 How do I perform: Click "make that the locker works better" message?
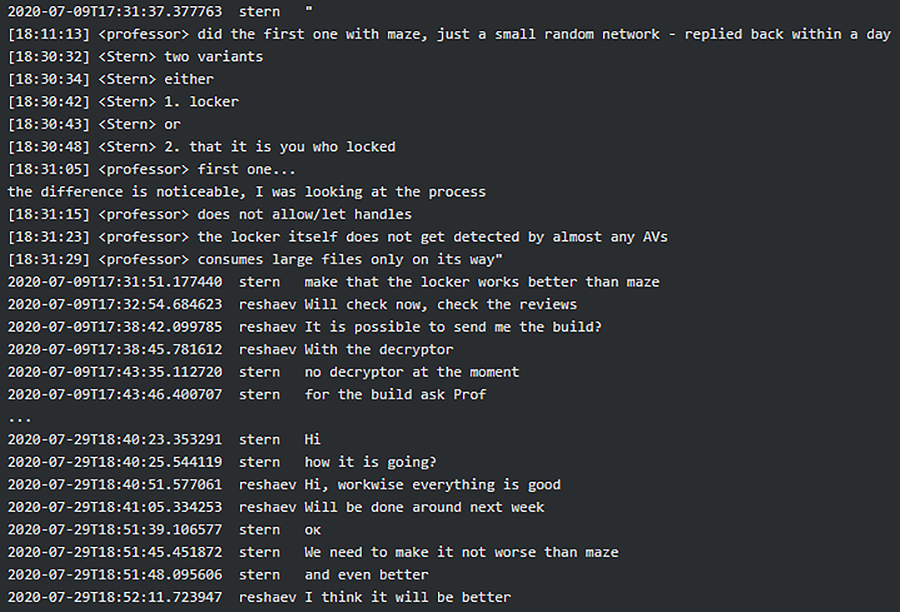click(x=482, y=282)
